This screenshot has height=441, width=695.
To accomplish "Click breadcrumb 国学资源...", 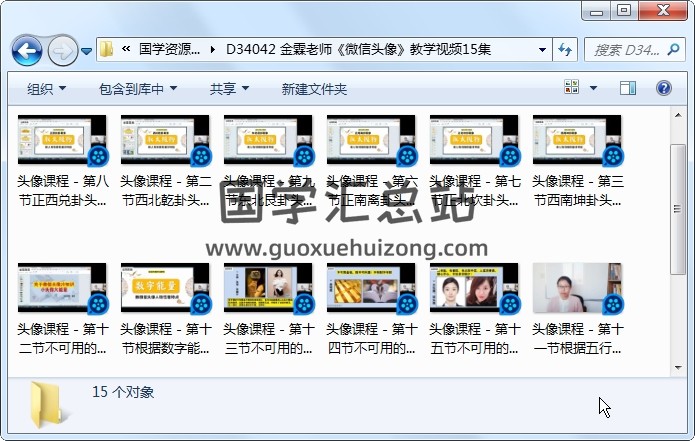I will tap(169, 49).
